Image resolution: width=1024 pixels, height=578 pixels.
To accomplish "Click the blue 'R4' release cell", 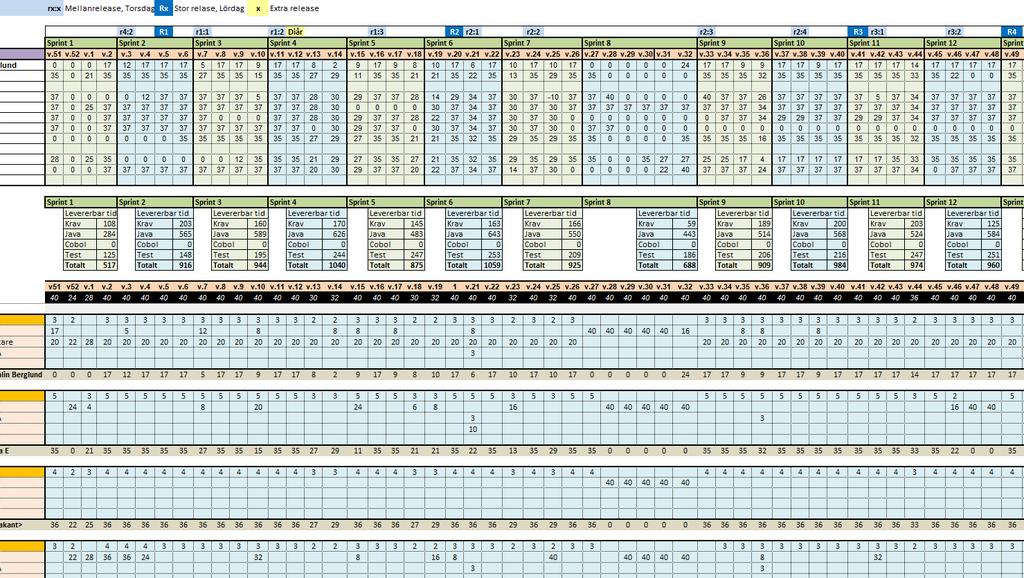I will (1012, 31).
